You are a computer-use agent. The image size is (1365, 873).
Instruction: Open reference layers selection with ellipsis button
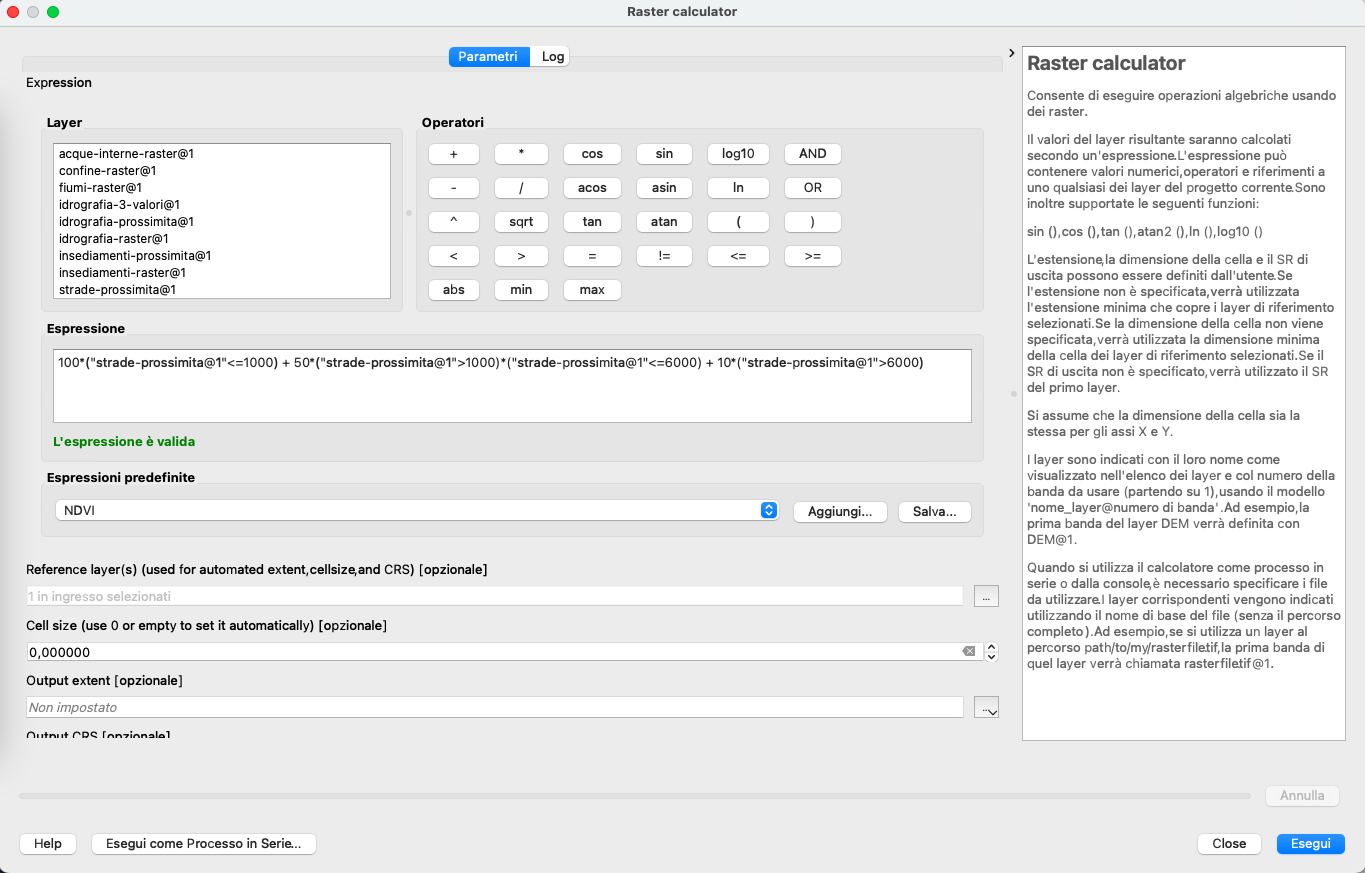point(986,597)
